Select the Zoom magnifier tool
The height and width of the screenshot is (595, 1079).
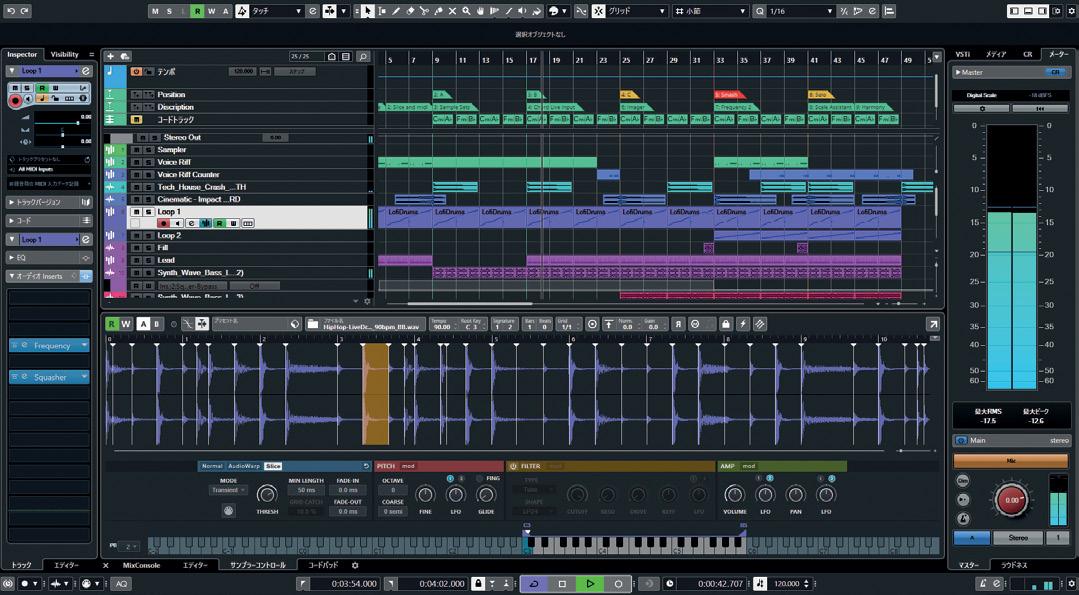pyautogui.click(x=466, y=11)
